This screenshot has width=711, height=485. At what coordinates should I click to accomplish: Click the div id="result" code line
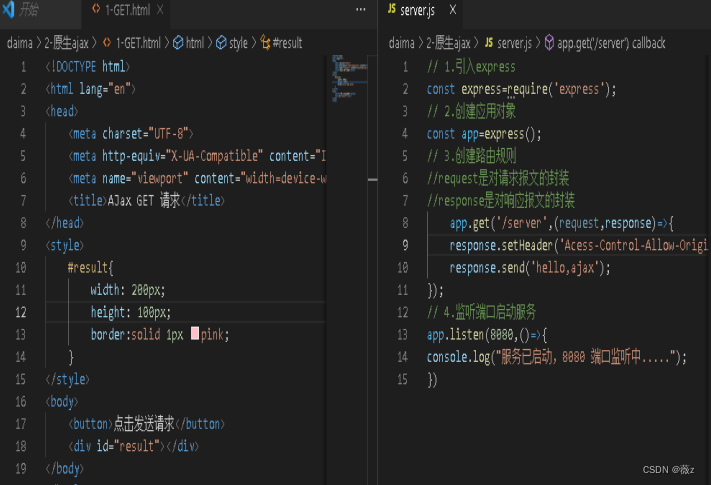click(x=133, y=446)
